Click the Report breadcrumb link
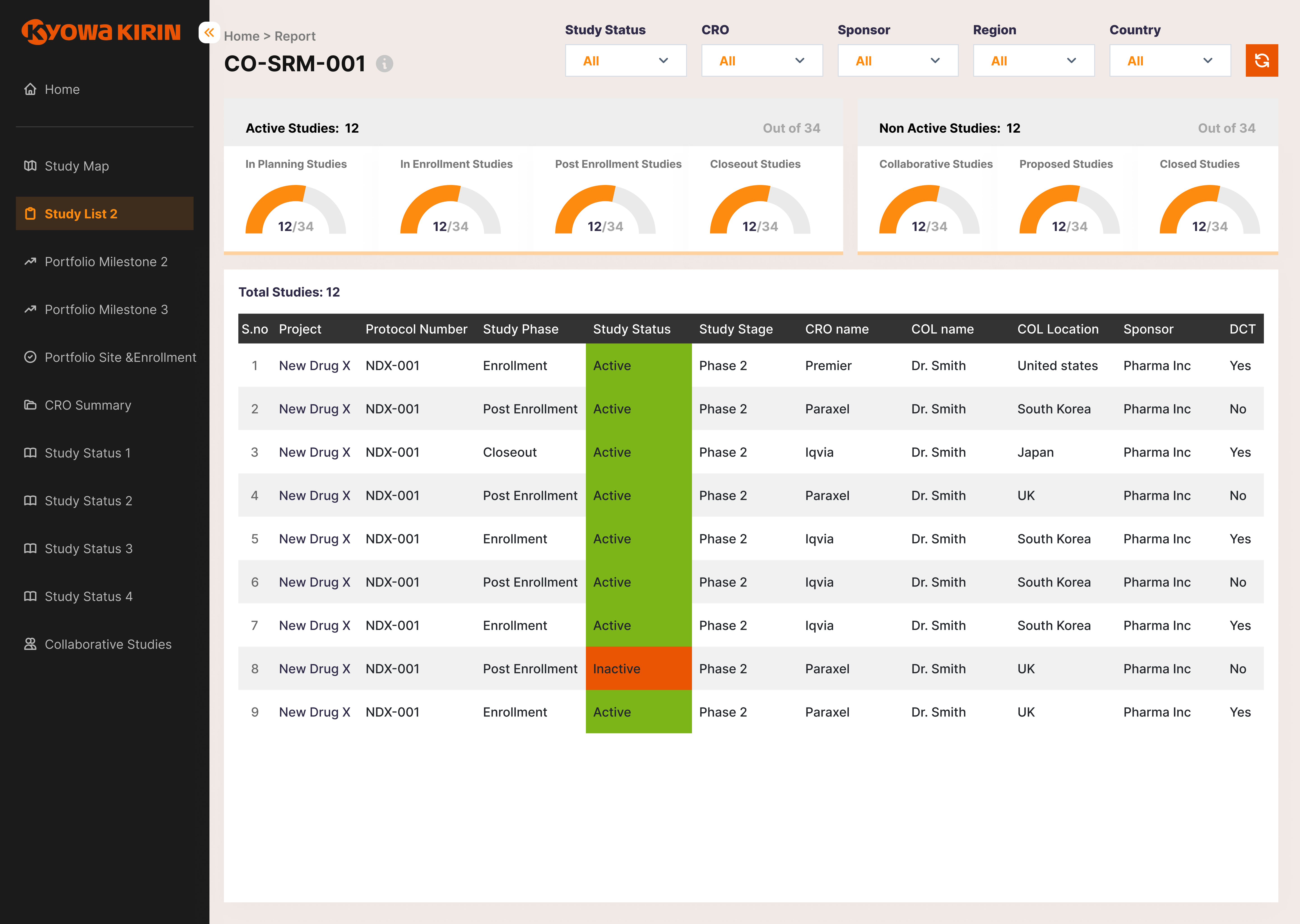The image size is (1300, 924). [x=295, y=36]
